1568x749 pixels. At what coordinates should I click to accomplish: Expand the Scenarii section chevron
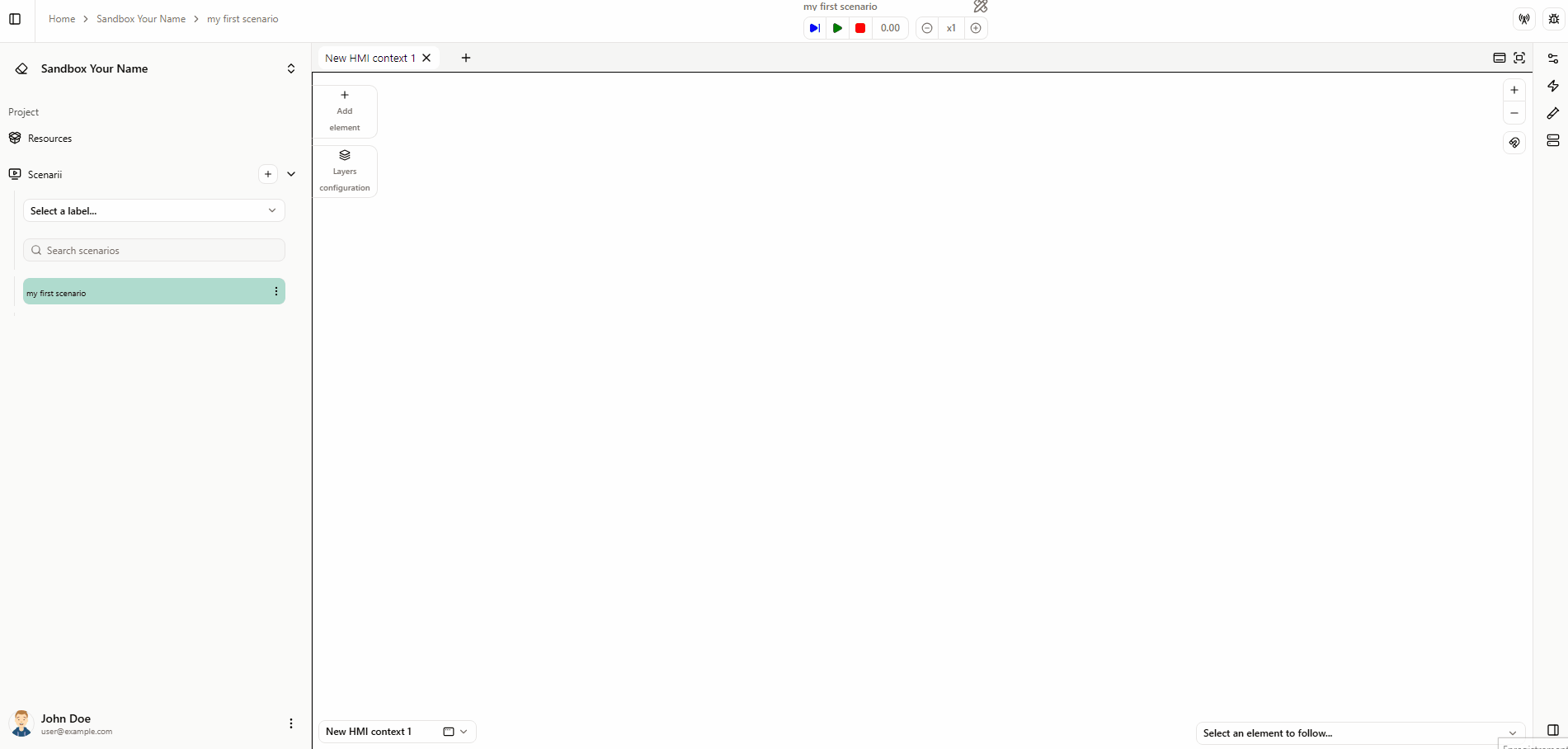click(291, 174)
